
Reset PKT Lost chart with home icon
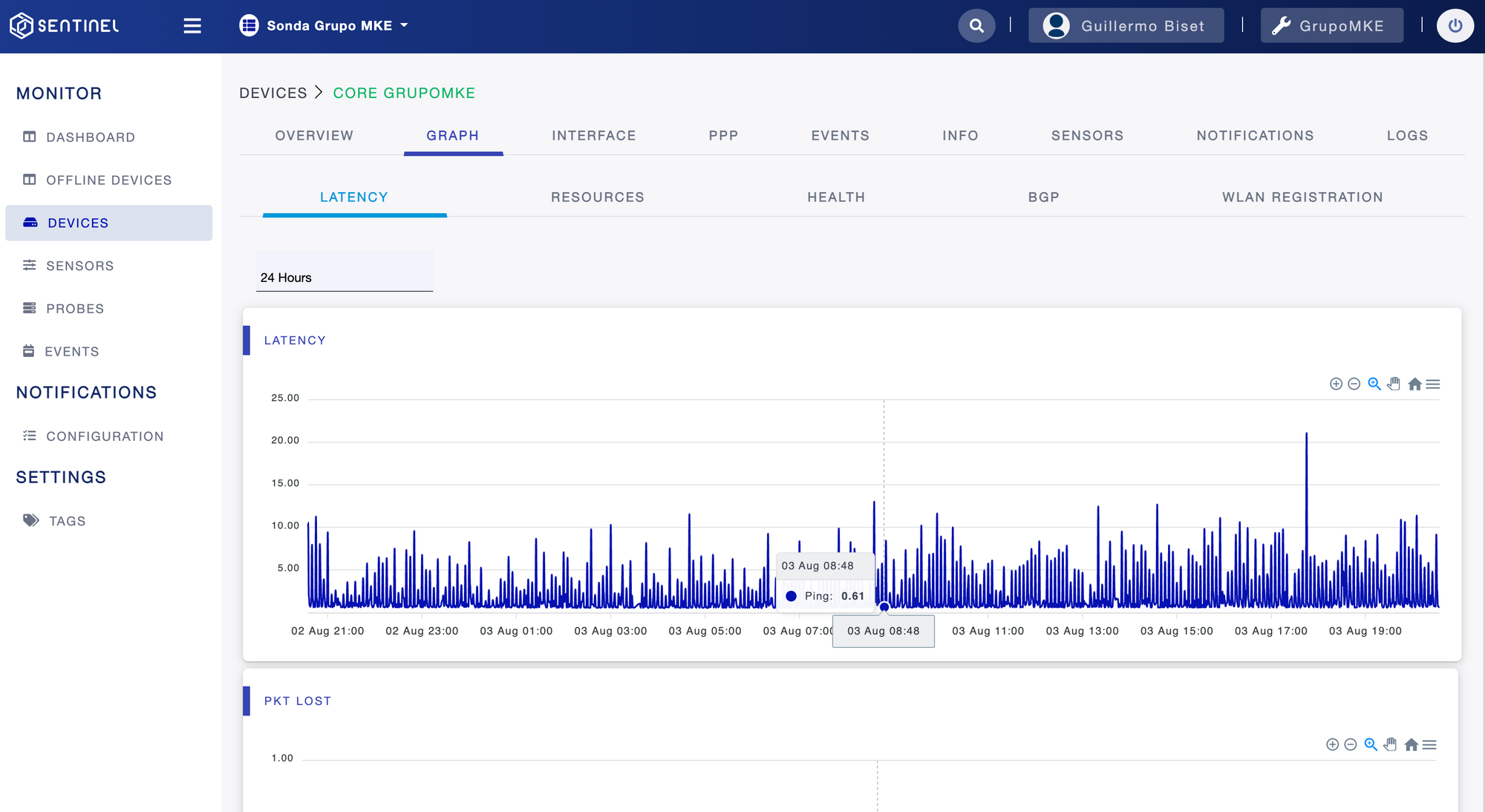point(1411,744)
